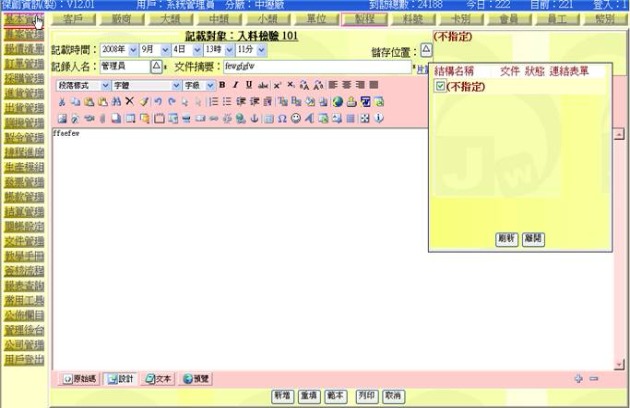Uncheck the (不指定) checkbox in the structure list
630x408 pixels.
pos(440,87)
